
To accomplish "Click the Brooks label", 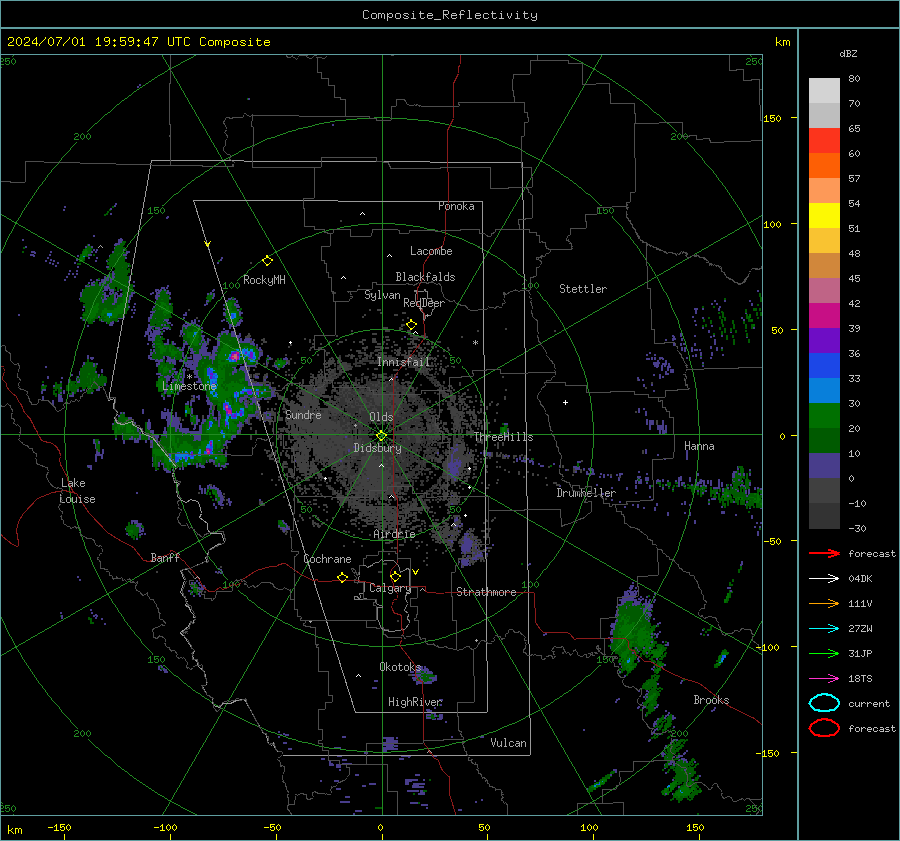I will point(711,700).
